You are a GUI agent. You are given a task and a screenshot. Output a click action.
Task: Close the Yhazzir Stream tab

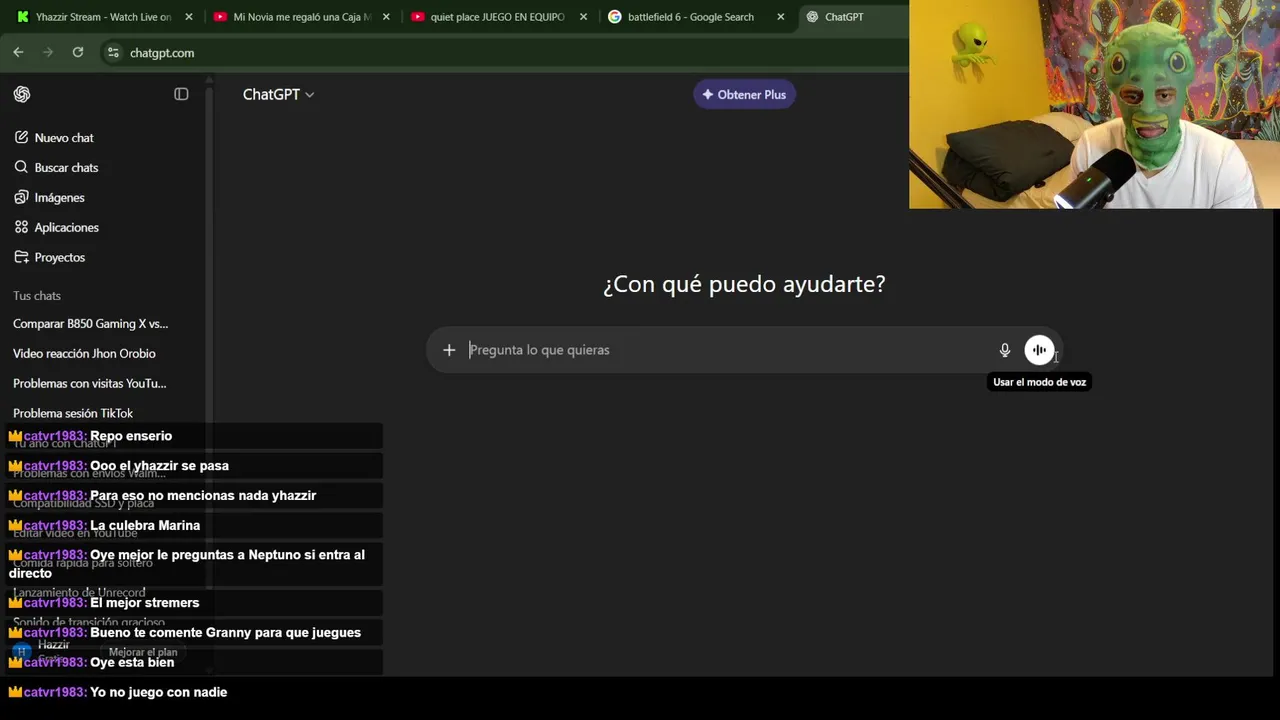coord(188,17)
